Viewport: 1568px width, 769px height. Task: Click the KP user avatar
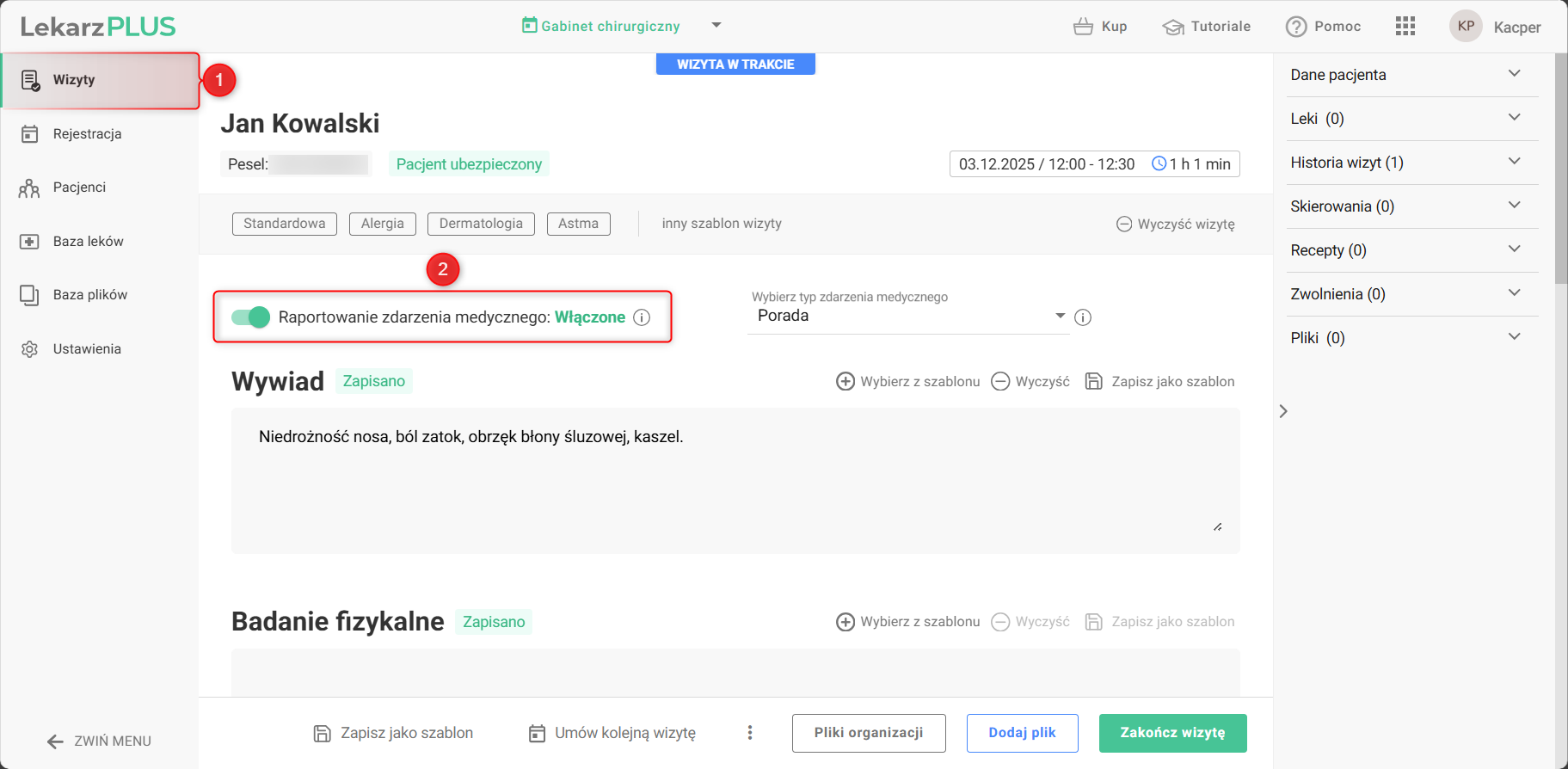point(1466,26)
